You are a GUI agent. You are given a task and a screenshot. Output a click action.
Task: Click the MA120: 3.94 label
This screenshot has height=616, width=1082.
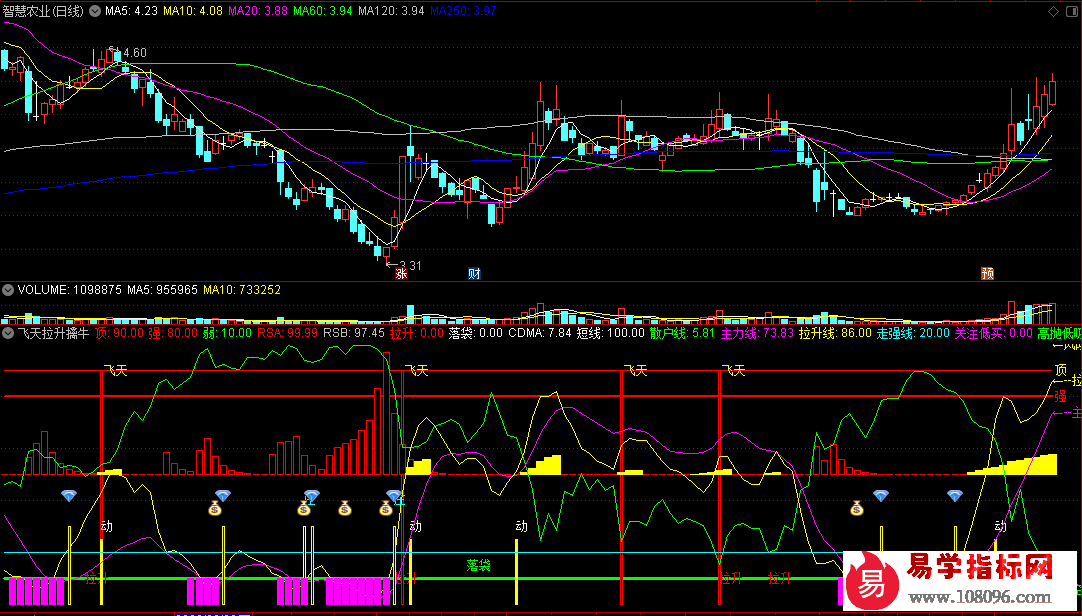click(392, 11)
